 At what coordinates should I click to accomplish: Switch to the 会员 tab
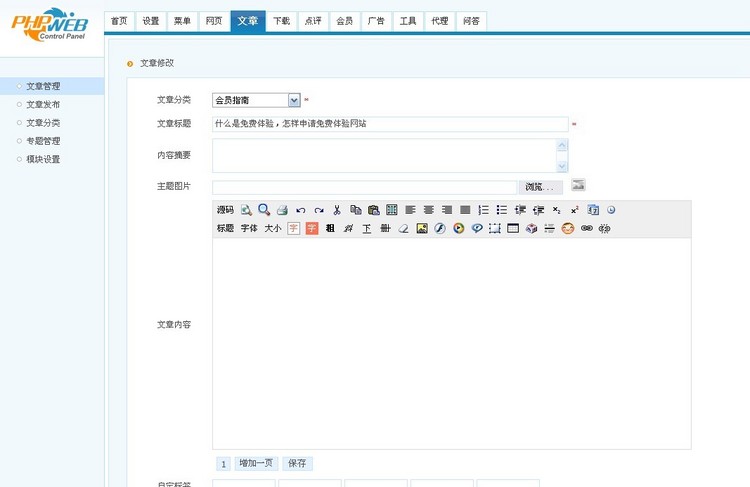[x=344, y=21]
